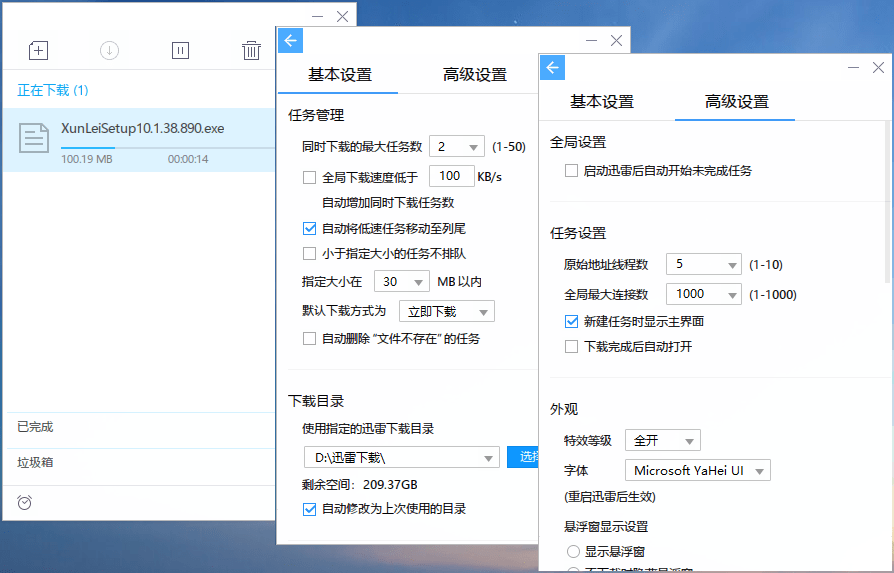Screen dimensions: 894x573
Task: Click the pause task toolbar icon
Action: [x=180, y=51]
